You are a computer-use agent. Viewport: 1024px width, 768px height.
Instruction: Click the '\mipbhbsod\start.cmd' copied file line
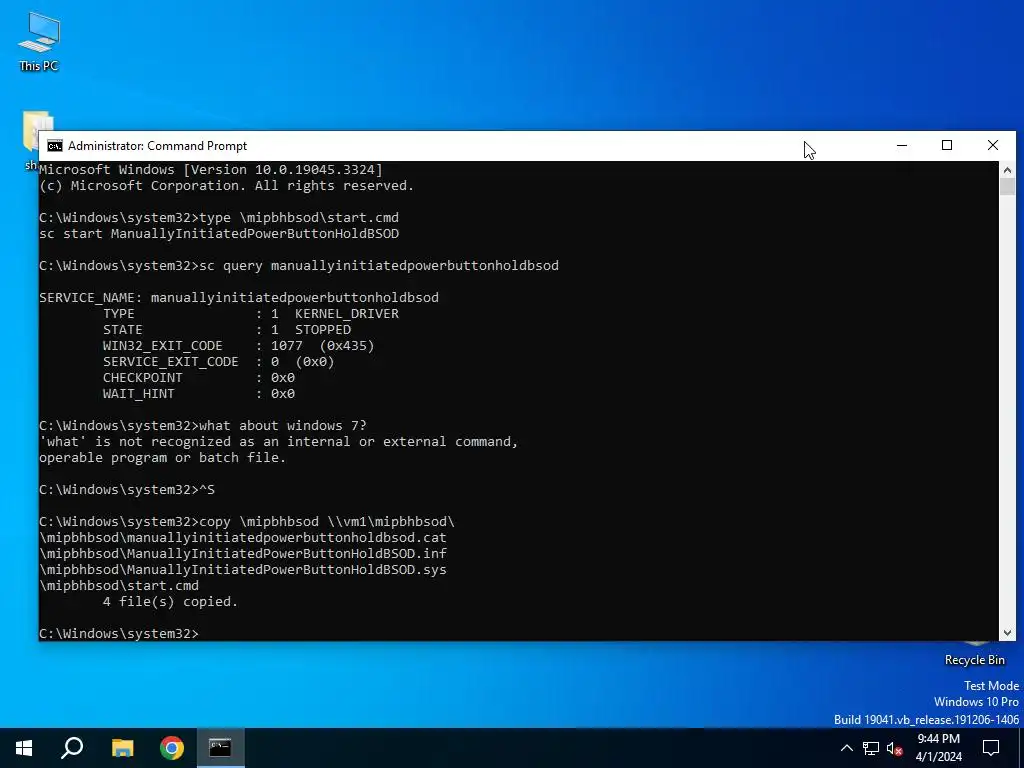(x=119, y=586)
